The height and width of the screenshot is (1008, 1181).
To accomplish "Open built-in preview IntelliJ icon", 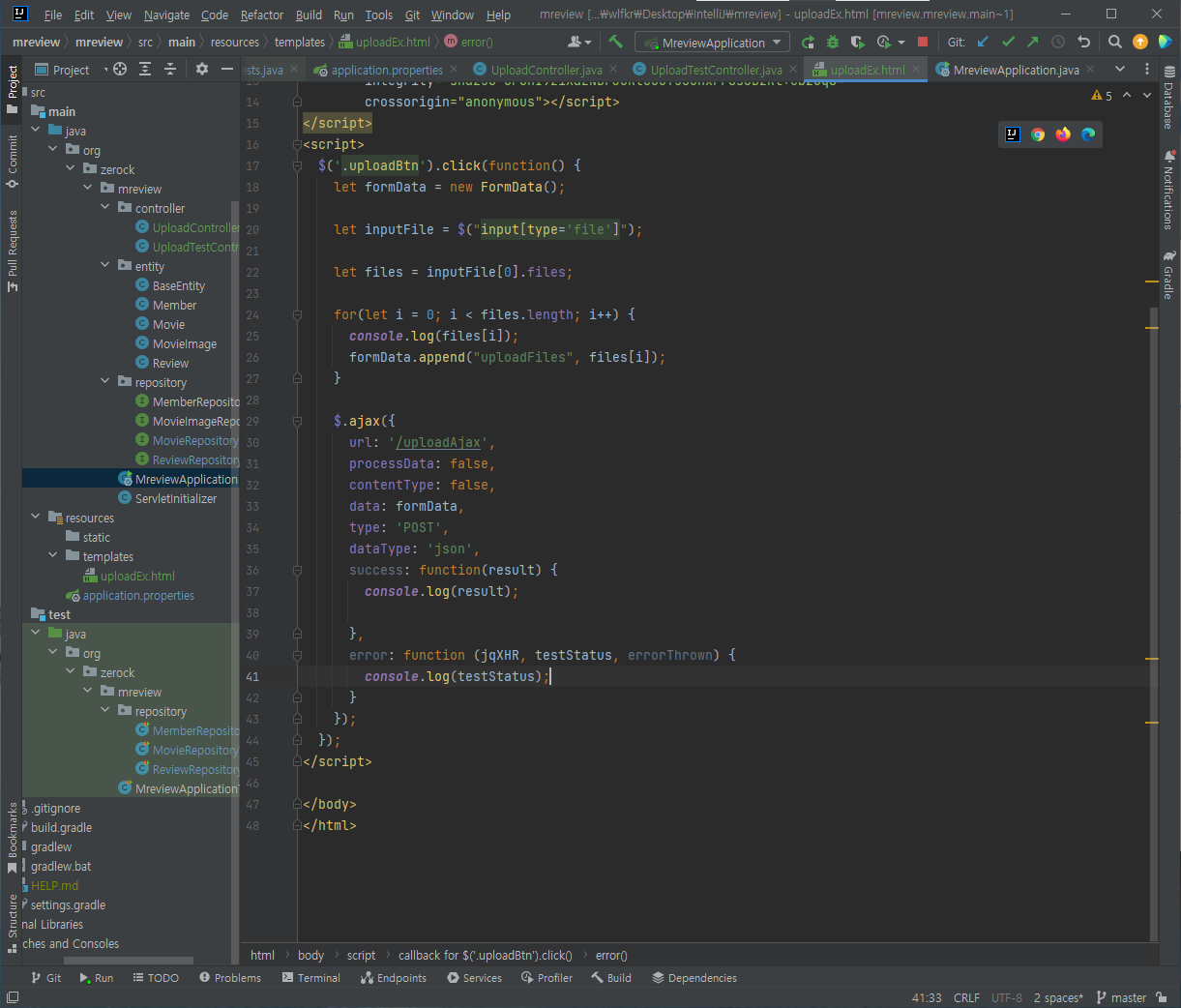I will coord(1013,134).
